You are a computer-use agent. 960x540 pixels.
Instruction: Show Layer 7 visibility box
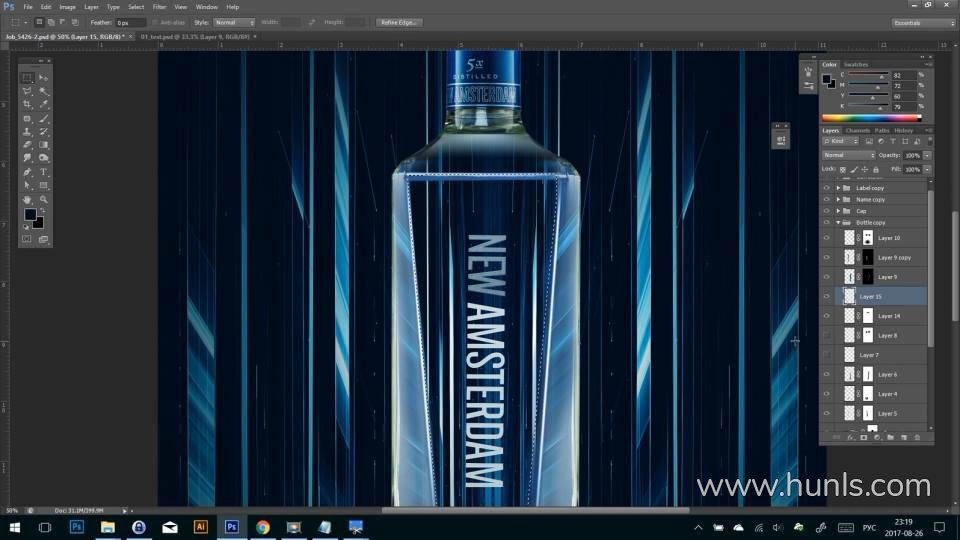pyautogui.click(x=827, y=355)
